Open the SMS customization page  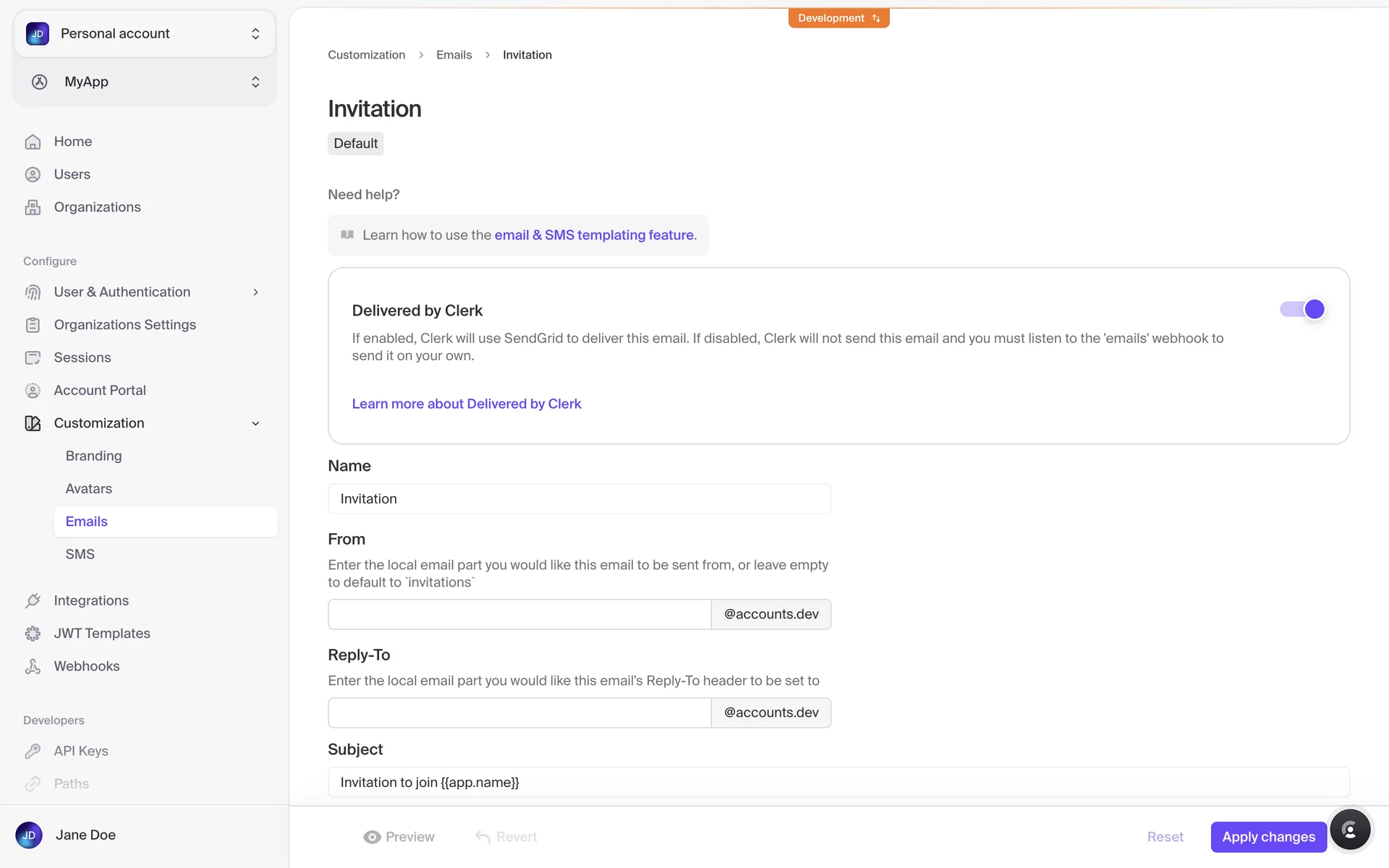(x=80, y=554)
